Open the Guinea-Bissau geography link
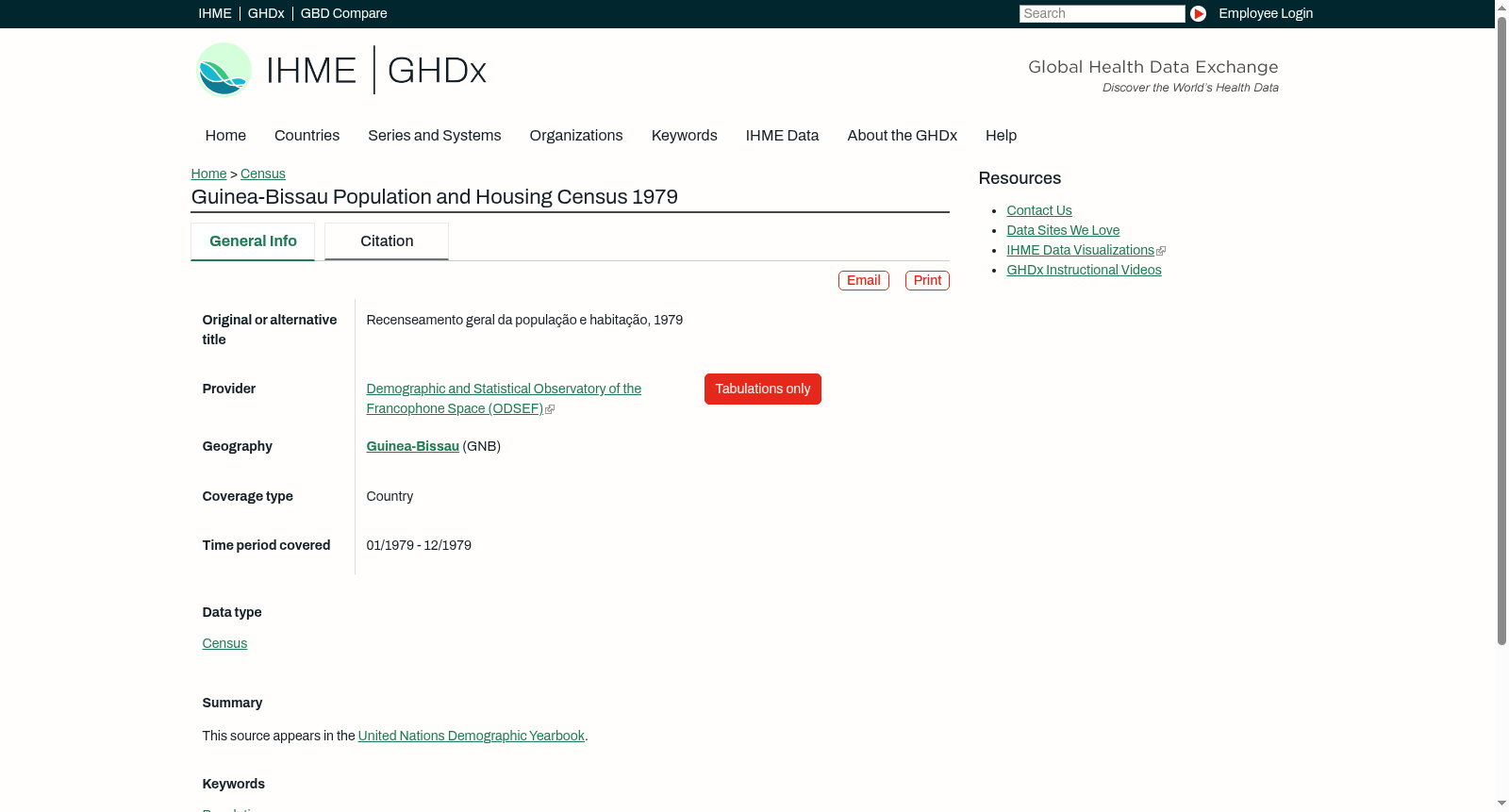This screenshot has height=812, width=1509. click(413, 446)
